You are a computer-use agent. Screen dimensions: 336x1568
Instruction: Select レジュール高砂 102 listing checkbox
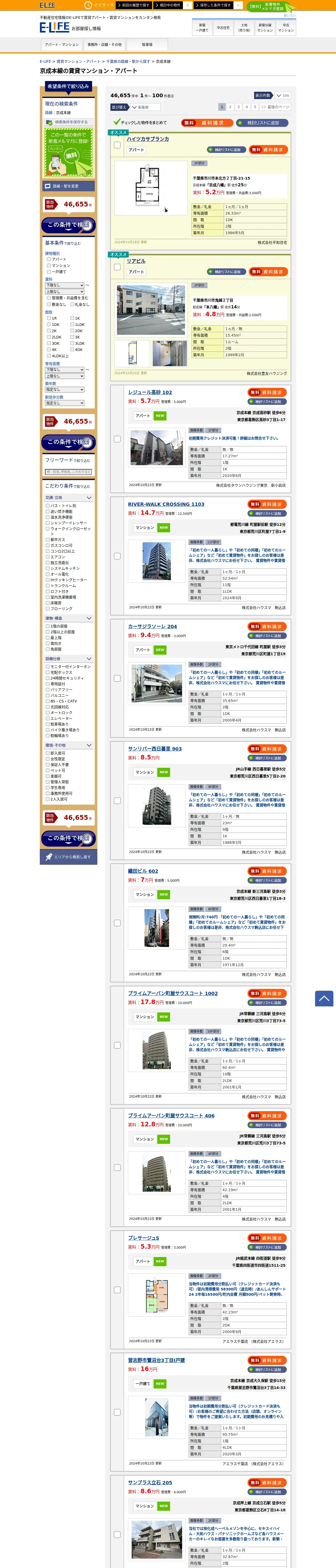pos(117,439)
